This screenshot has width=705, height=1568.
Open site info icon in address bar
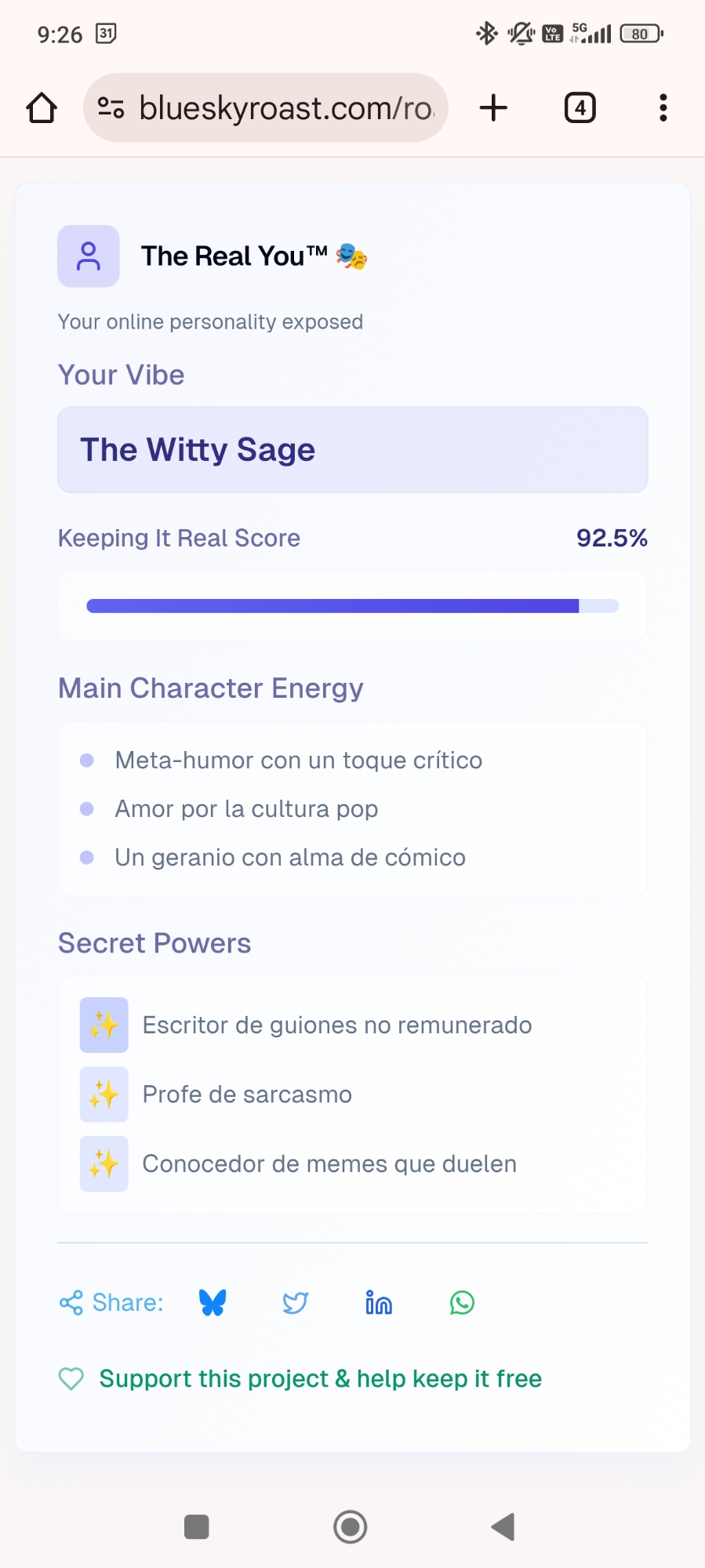(x=111, y=107)
